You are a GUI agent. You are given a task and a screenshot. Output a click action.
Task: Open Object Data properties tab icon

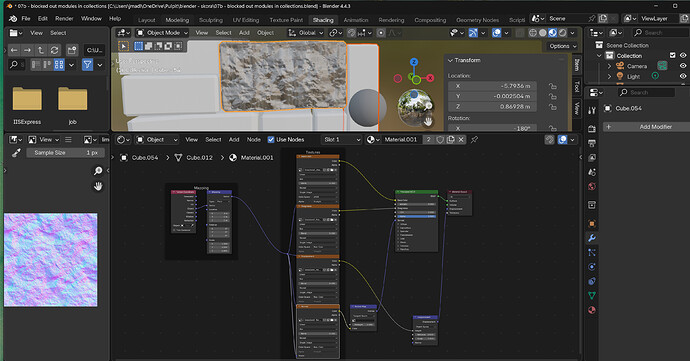pos(592,295)
